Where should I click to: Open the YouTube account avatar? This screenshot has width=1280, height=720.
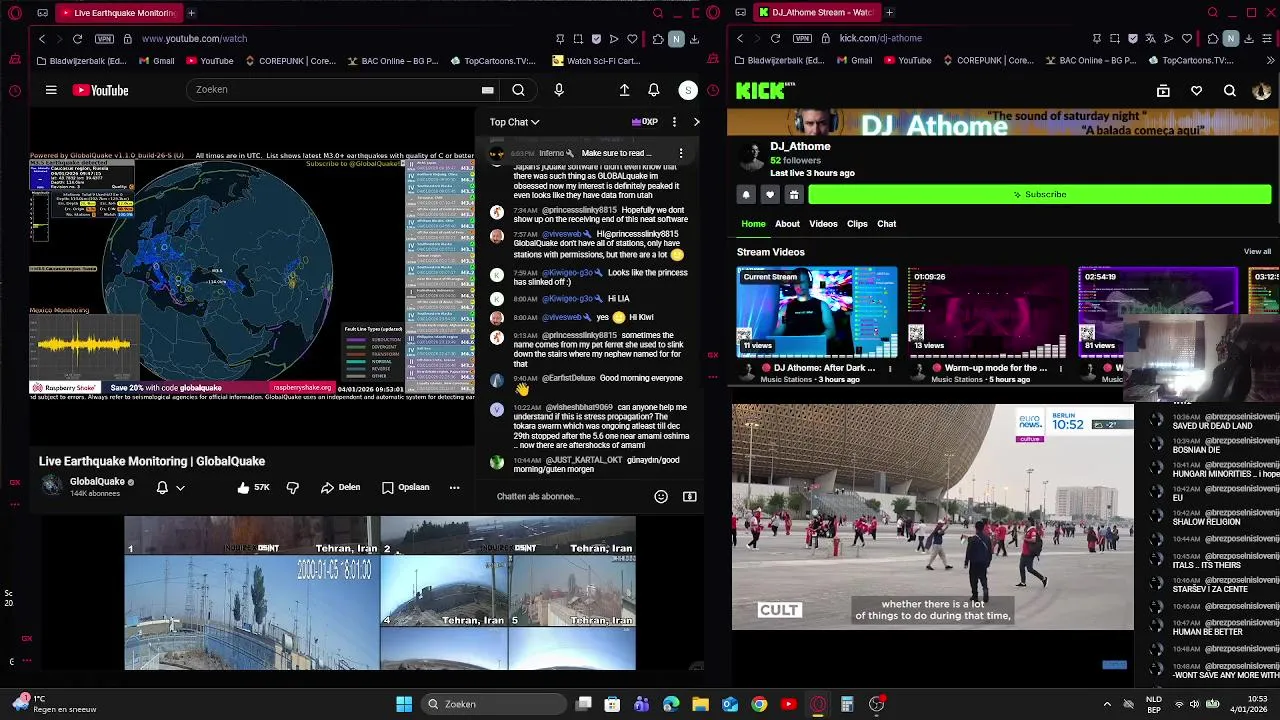[688, 90]
